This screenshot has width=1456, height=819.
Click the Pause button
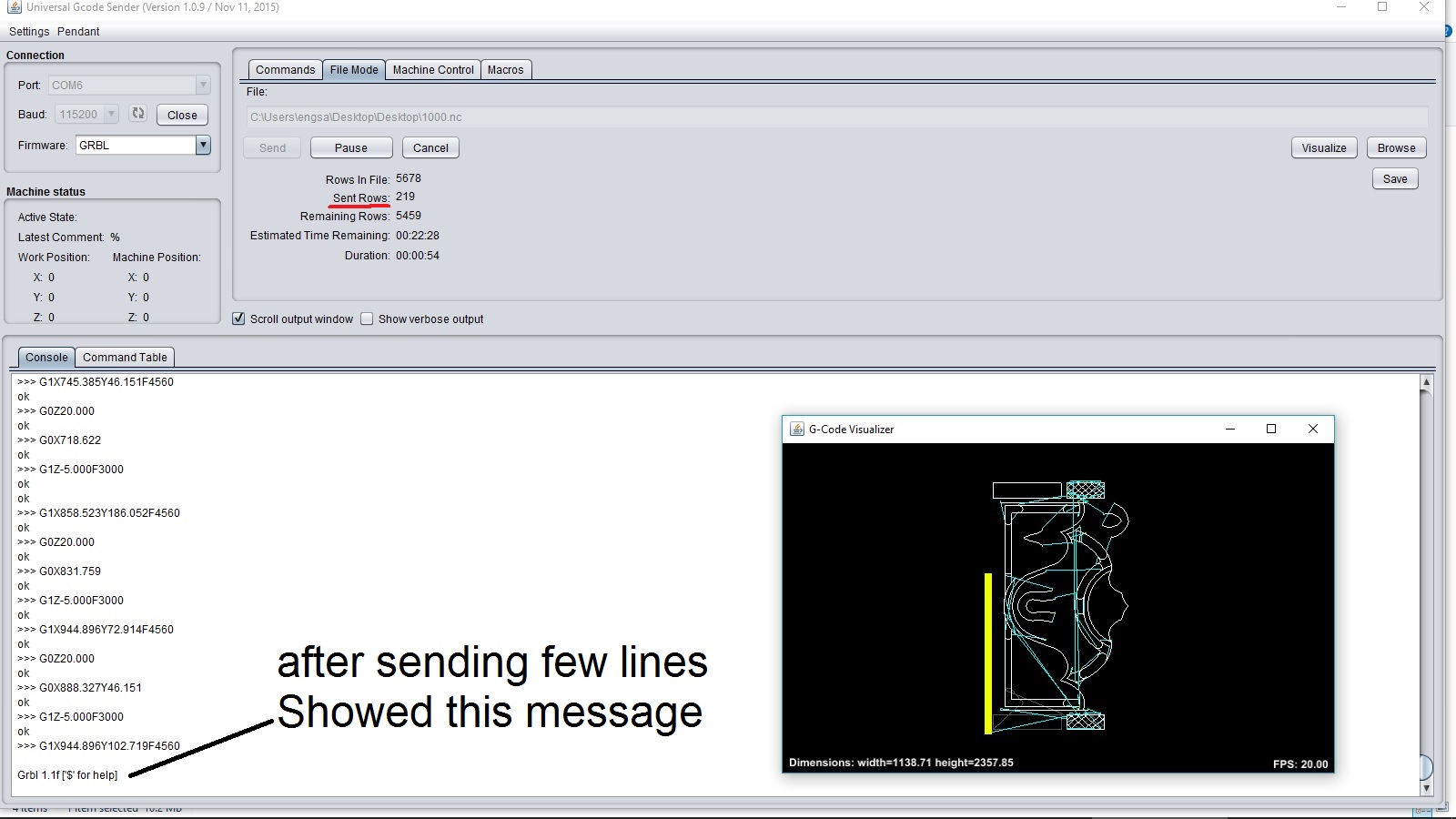(351, 147)
